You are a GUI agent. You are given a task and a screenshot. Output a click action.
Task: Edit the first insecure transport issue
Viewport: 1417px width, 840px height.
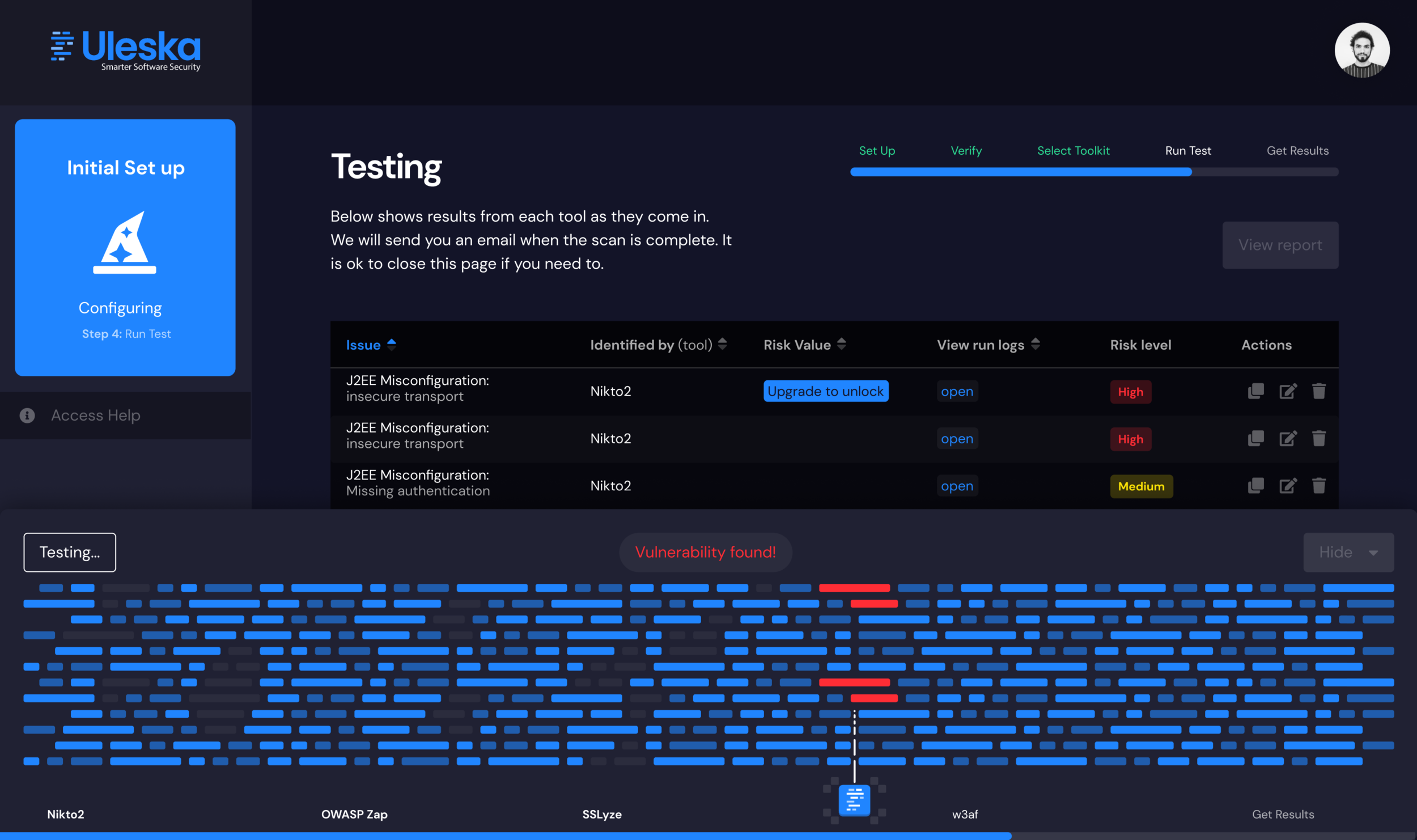point(1288,391)
